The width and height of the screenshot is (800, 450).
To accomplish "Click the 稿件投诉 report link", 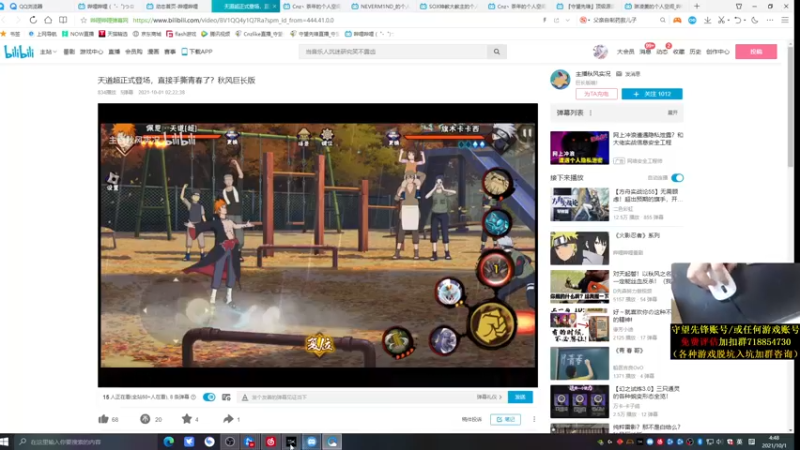I will [x=471, y=419].
